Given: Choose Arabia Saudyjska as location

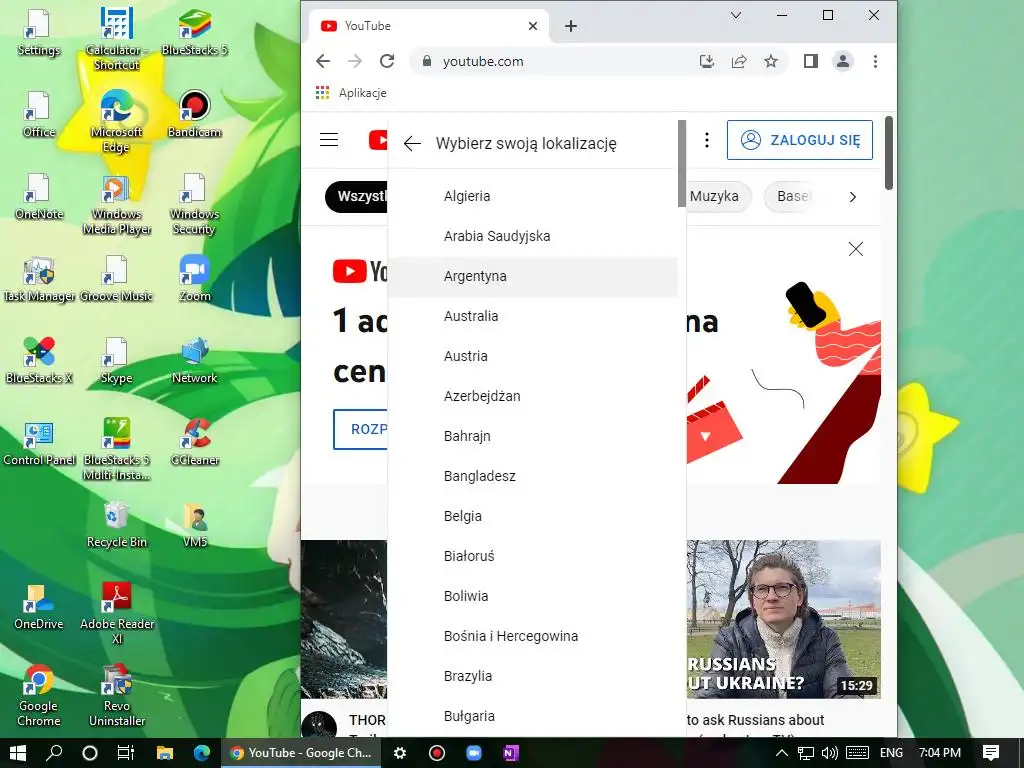Looking at the screenshot, I should tap(533, 236).
